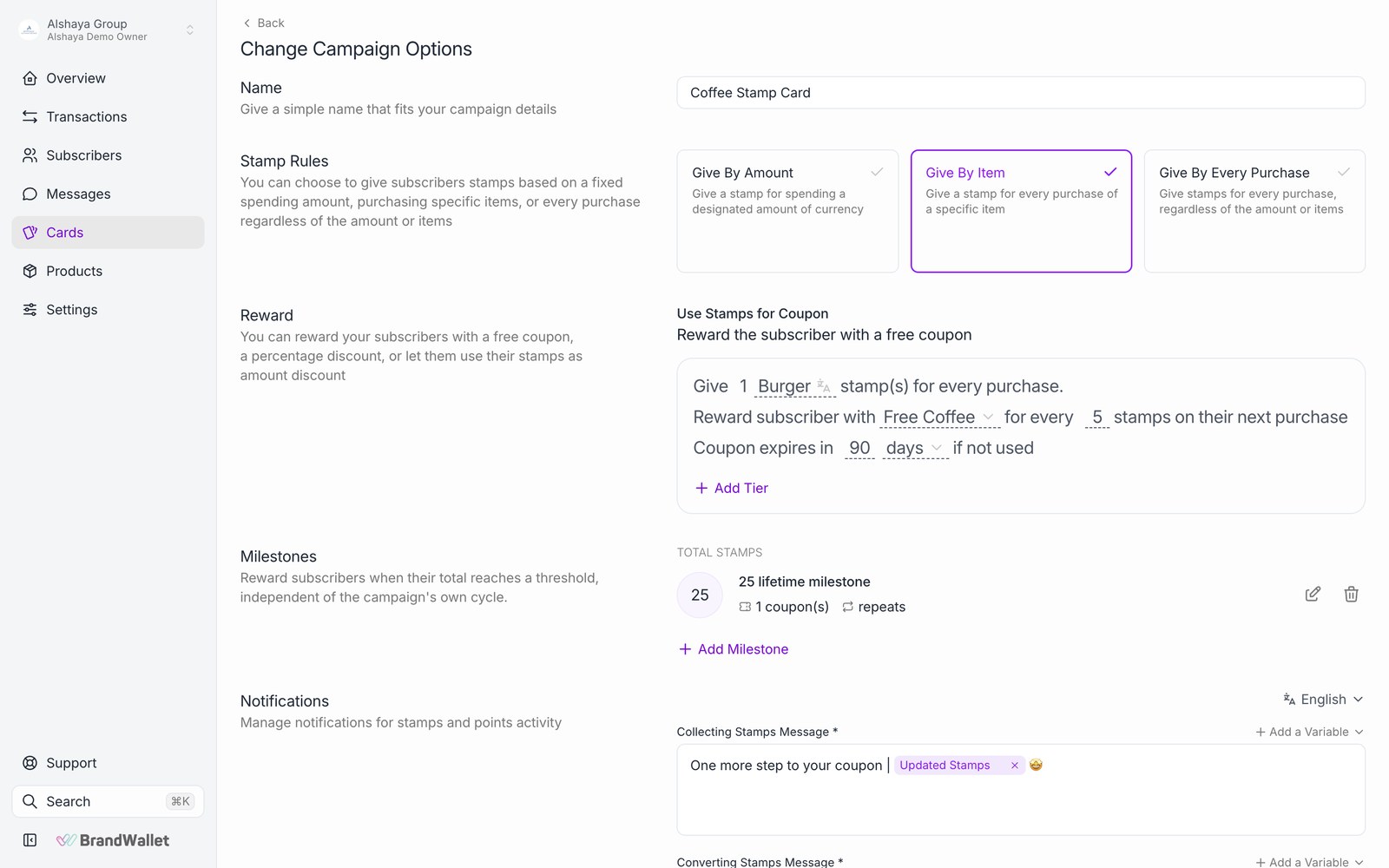Collapse the sidebar with the panel icon

point(30,840)
